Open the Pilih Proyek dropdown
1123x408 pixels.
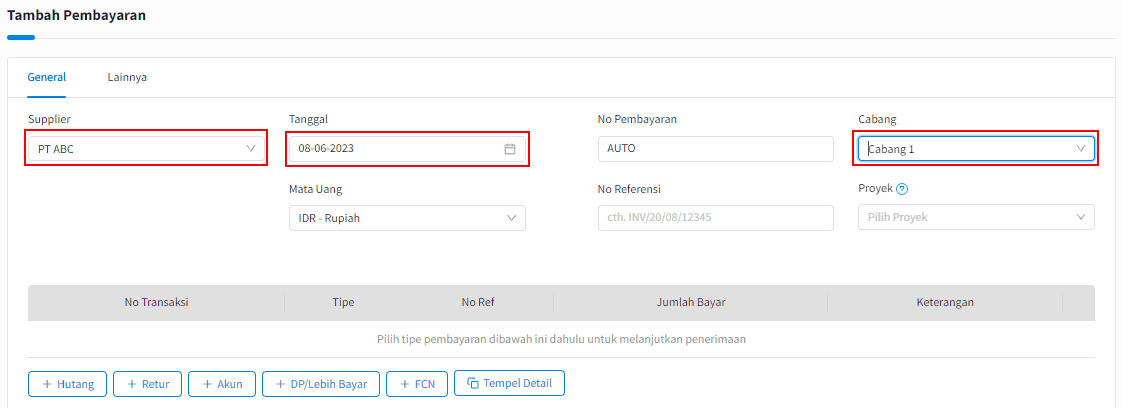point(976,218)
